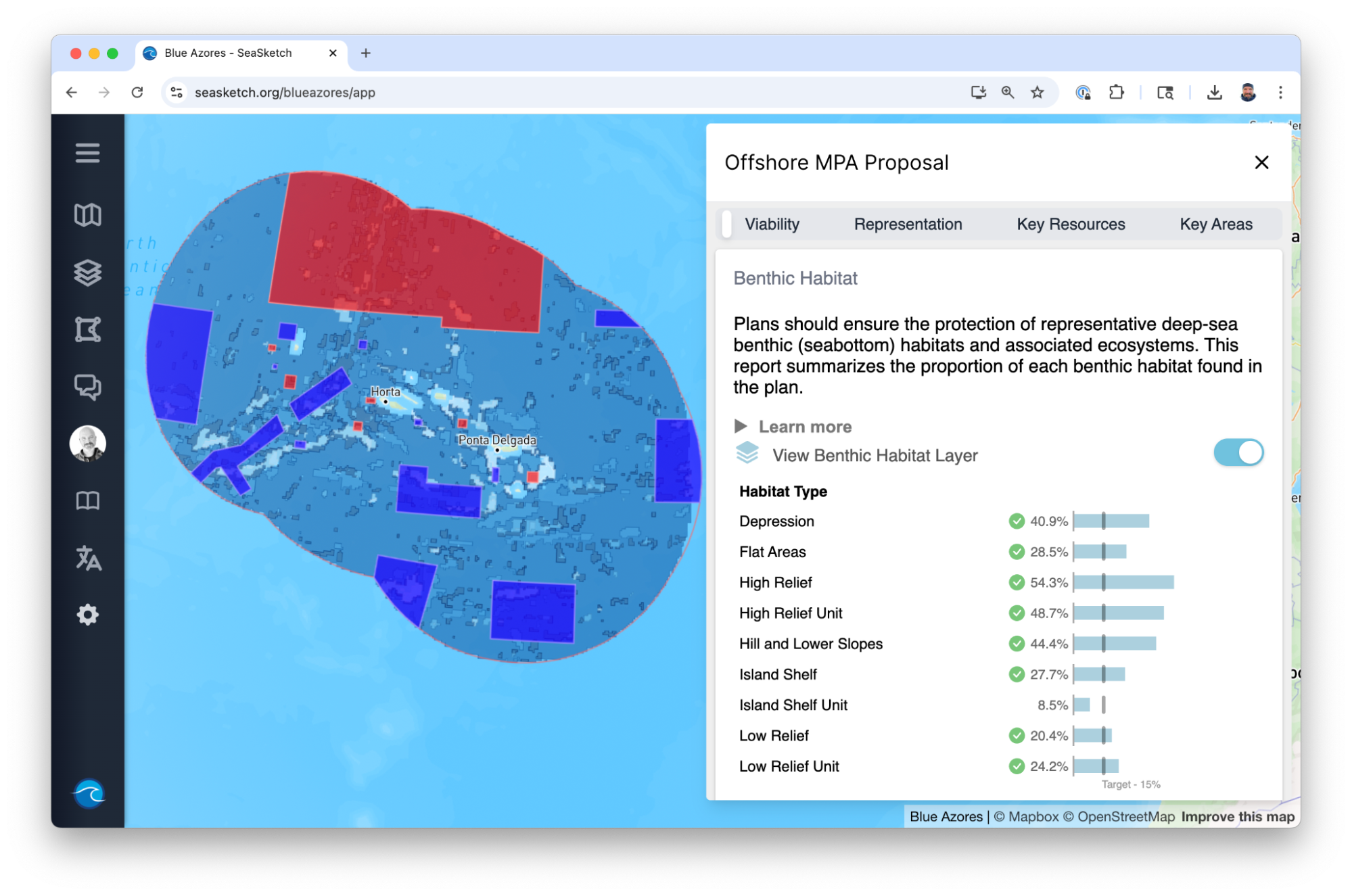Image resolution: width=1352 pixels, height=896 pixels.
Task: Switch to the Representation tab
Action: click(x=908, y=225)
